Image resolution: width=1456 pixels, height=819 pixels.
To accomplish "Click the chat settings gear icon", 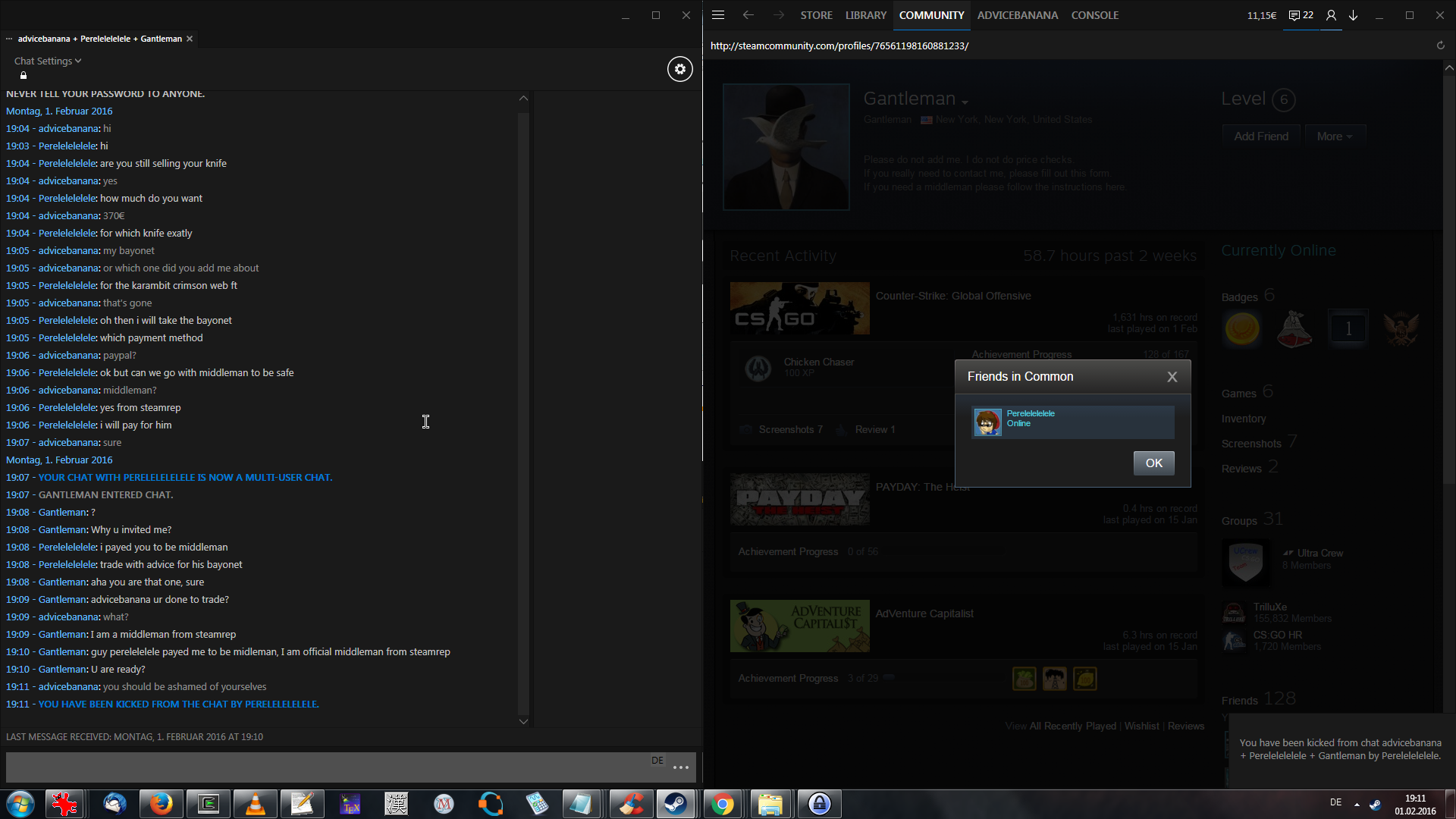I will click(679, 69).
